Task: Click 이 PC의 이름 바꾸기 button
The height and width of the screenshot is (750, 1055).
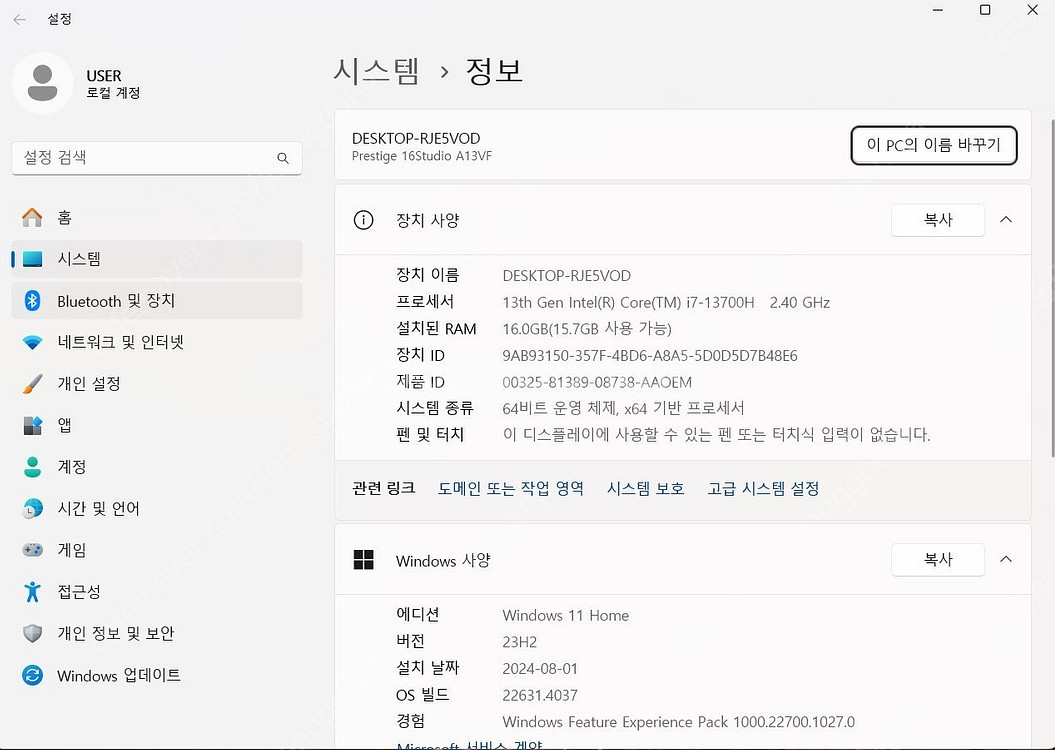Action: click(x=934, y=145)
